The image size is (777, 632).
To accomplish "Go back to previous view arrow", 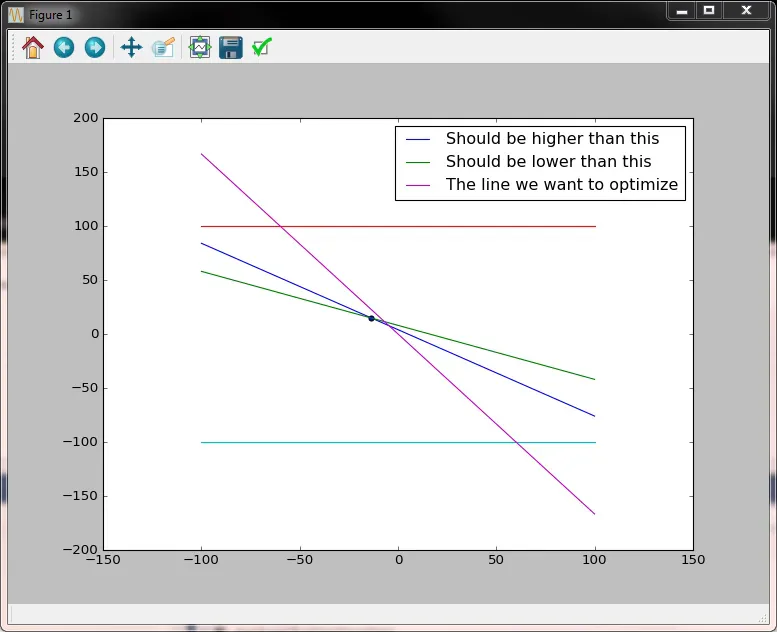I will (64, 48).
